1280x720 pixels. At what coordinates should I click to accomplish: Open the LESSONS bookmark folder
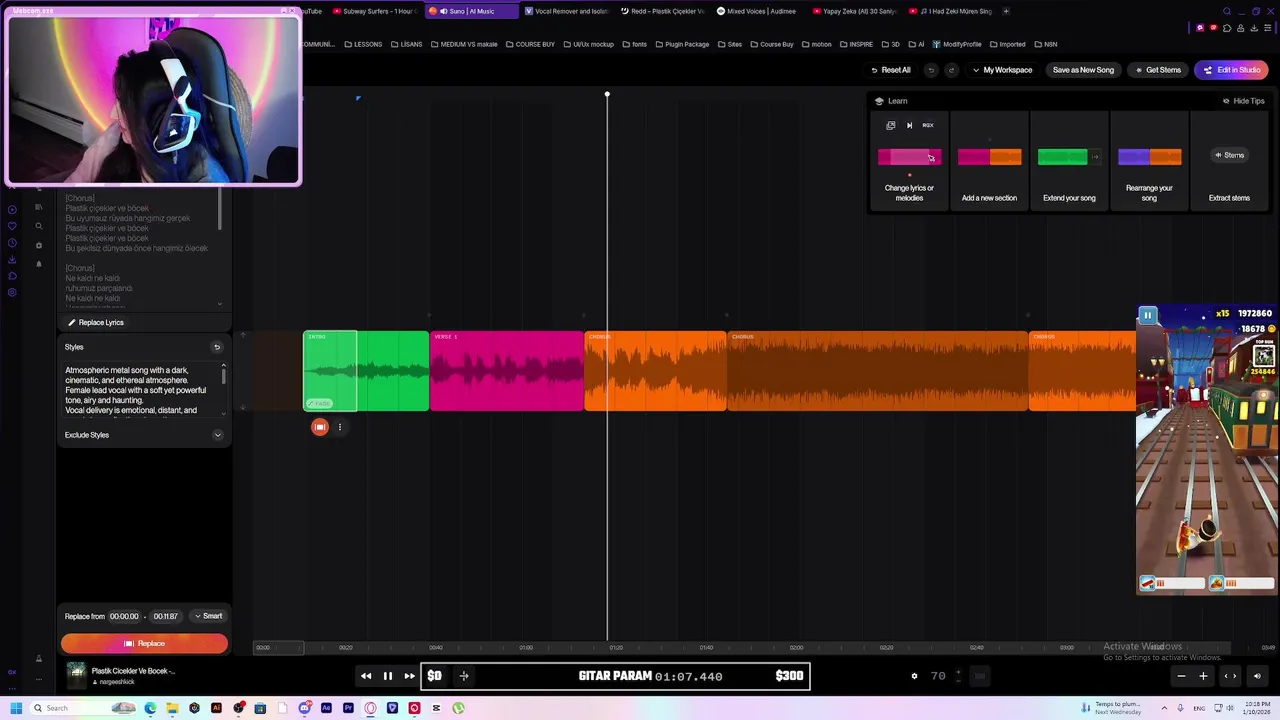(363, 44)
